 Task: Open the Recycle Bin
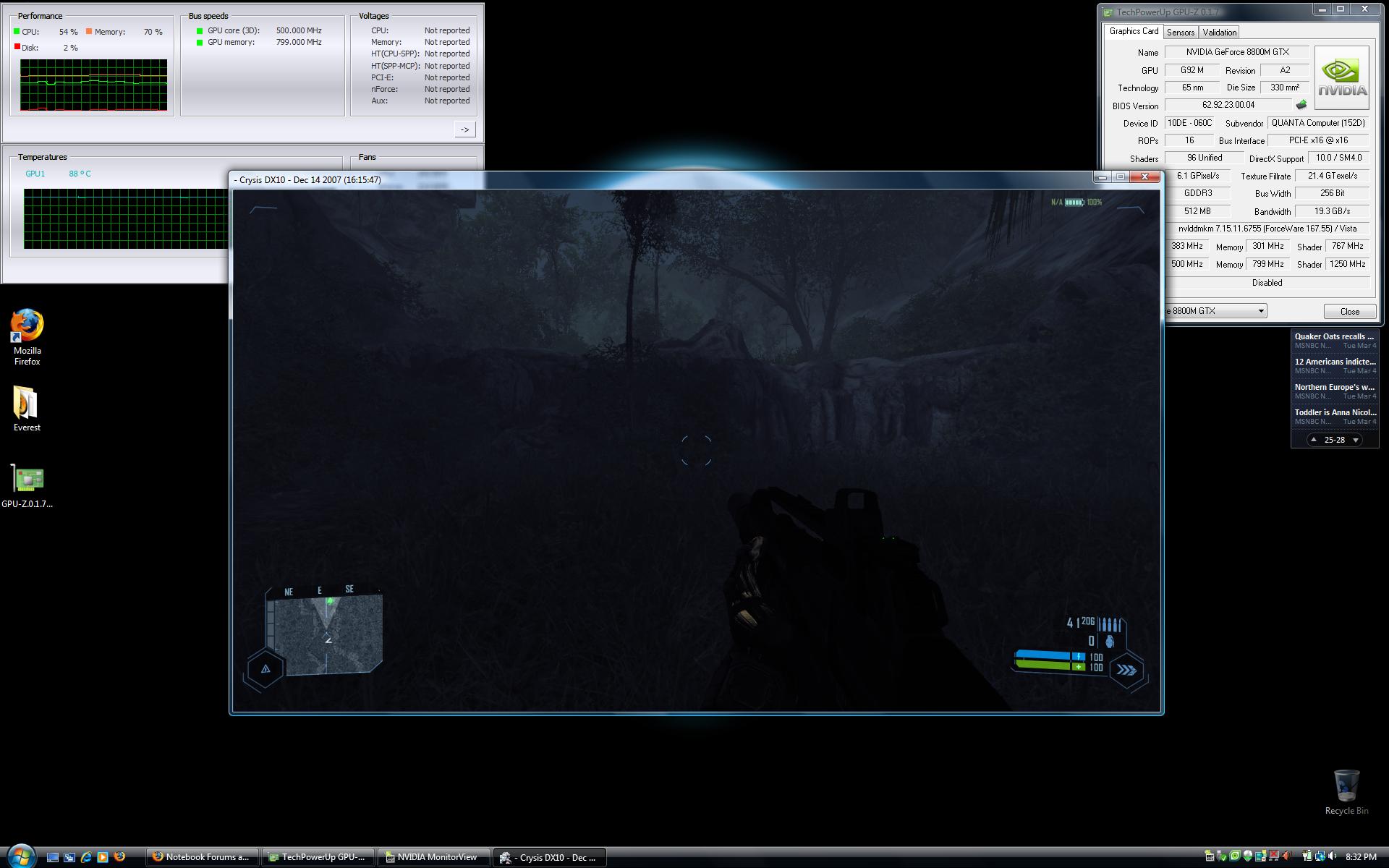point(1346,792)
